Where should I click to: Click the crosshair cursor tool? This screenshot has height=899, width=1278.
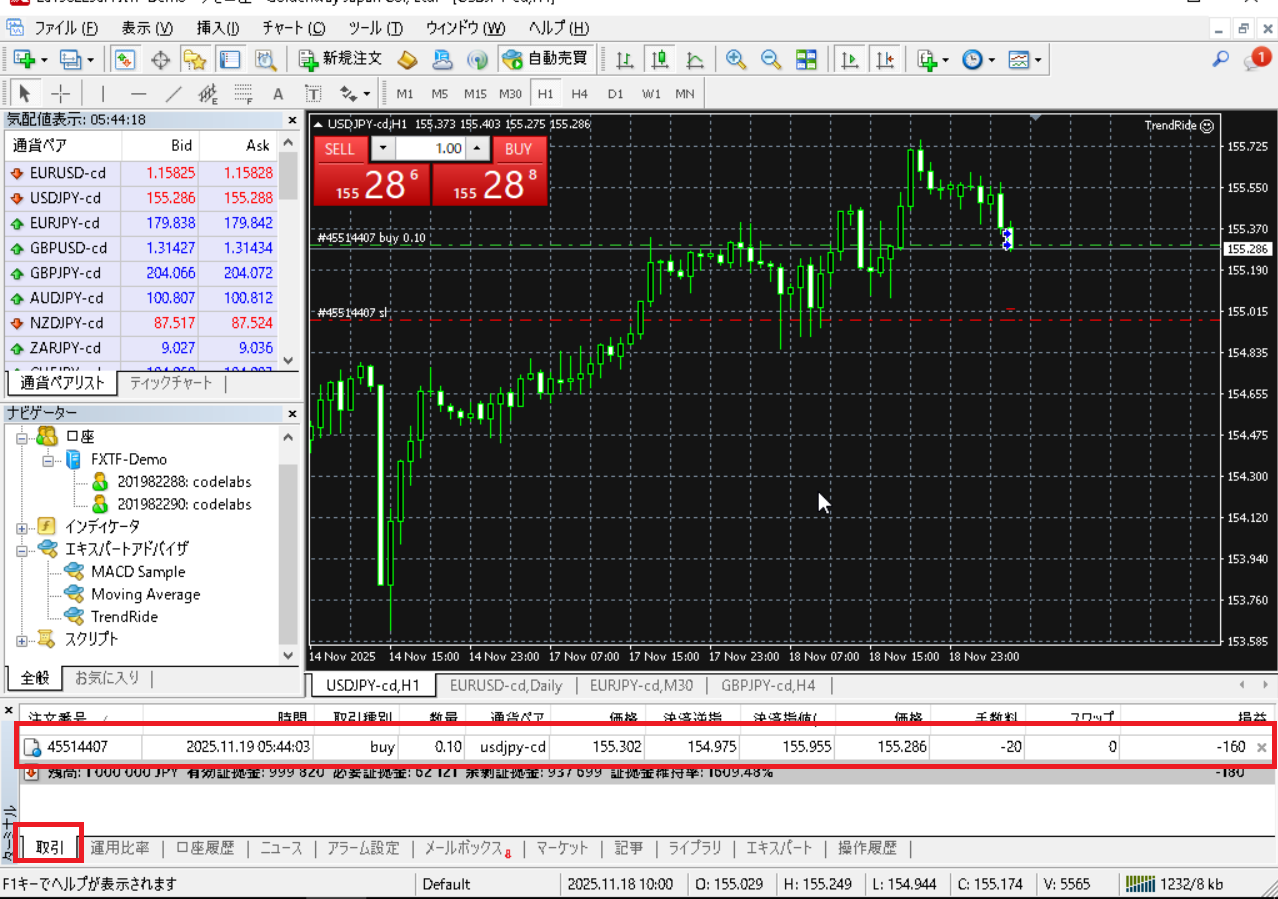click(61, 94)
